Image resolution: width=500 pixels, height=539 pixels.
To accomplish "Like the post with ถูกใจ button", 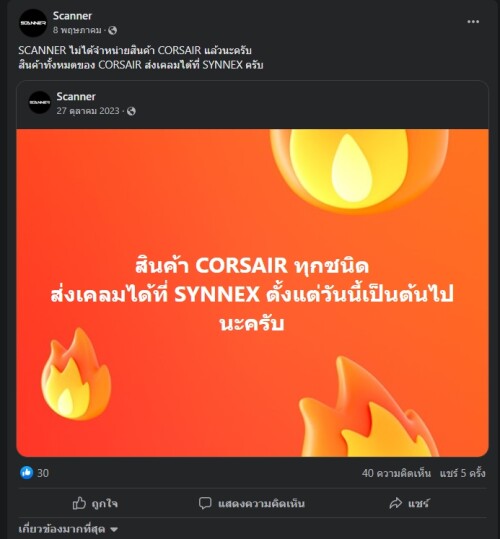I will 95,503.
